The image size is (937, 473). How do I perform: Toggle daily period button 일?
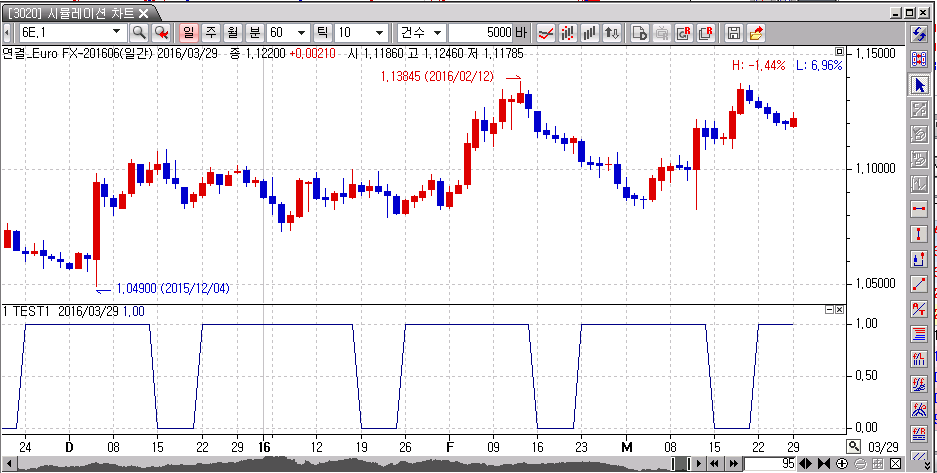[188, 32]
